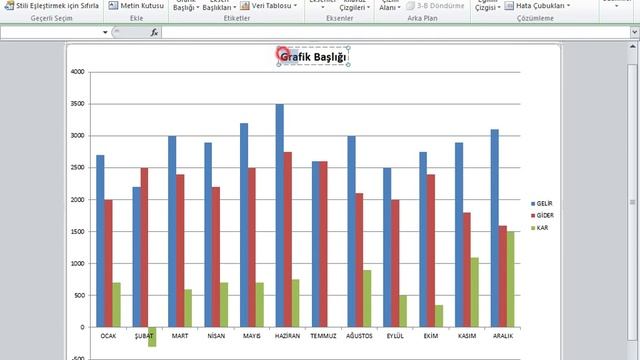
Task: Click the vertical scrollbar up arrow
Action: pyautogui.click(x=632, y=47)
